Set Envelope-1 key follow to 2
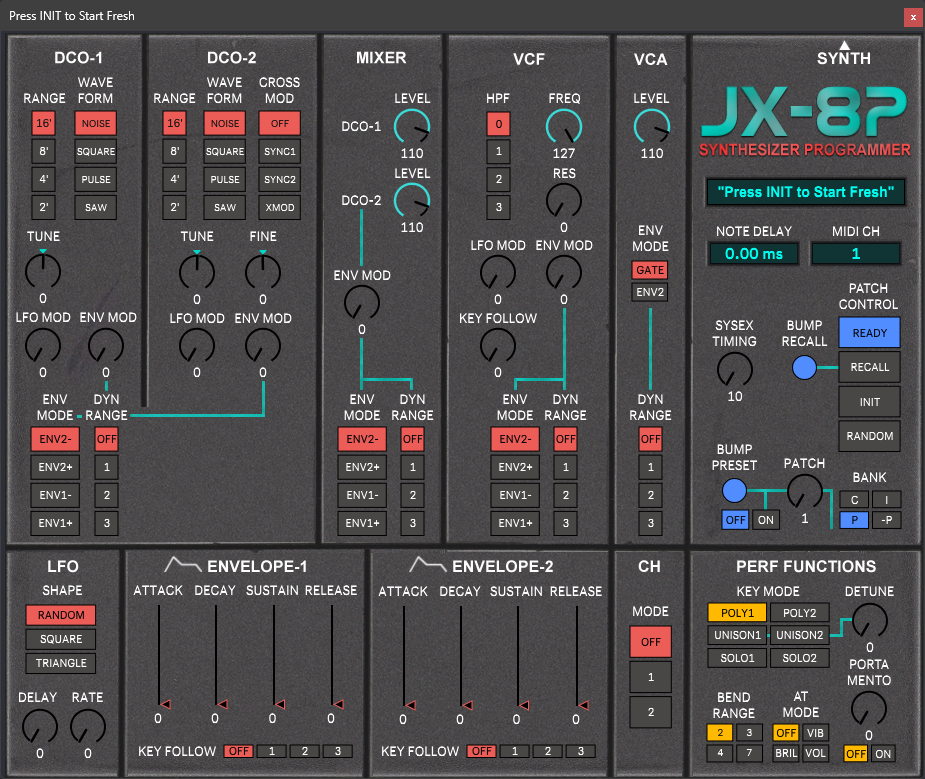This screenshot has width=925, height=779. [304, 751]
